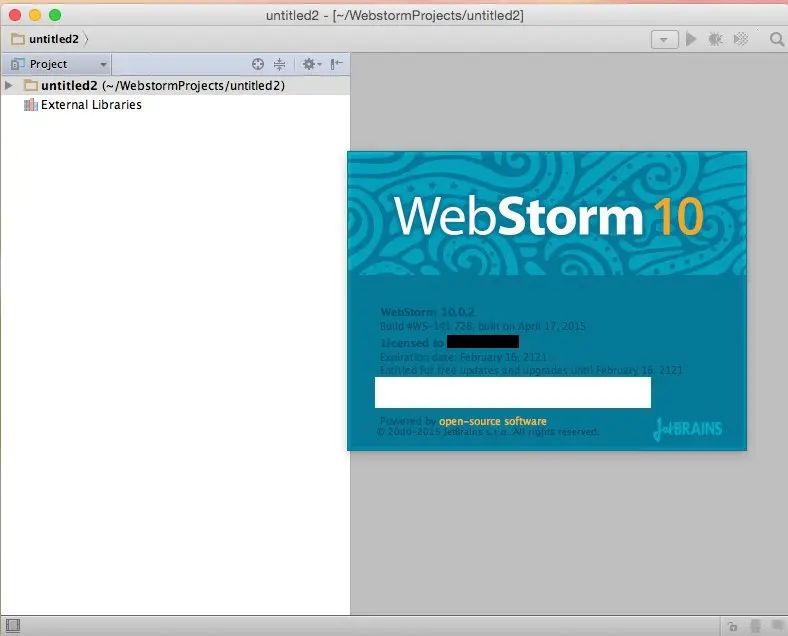
Task: Click "WebStorm 10.0.2" version text
Action: [x=428, y=312]
